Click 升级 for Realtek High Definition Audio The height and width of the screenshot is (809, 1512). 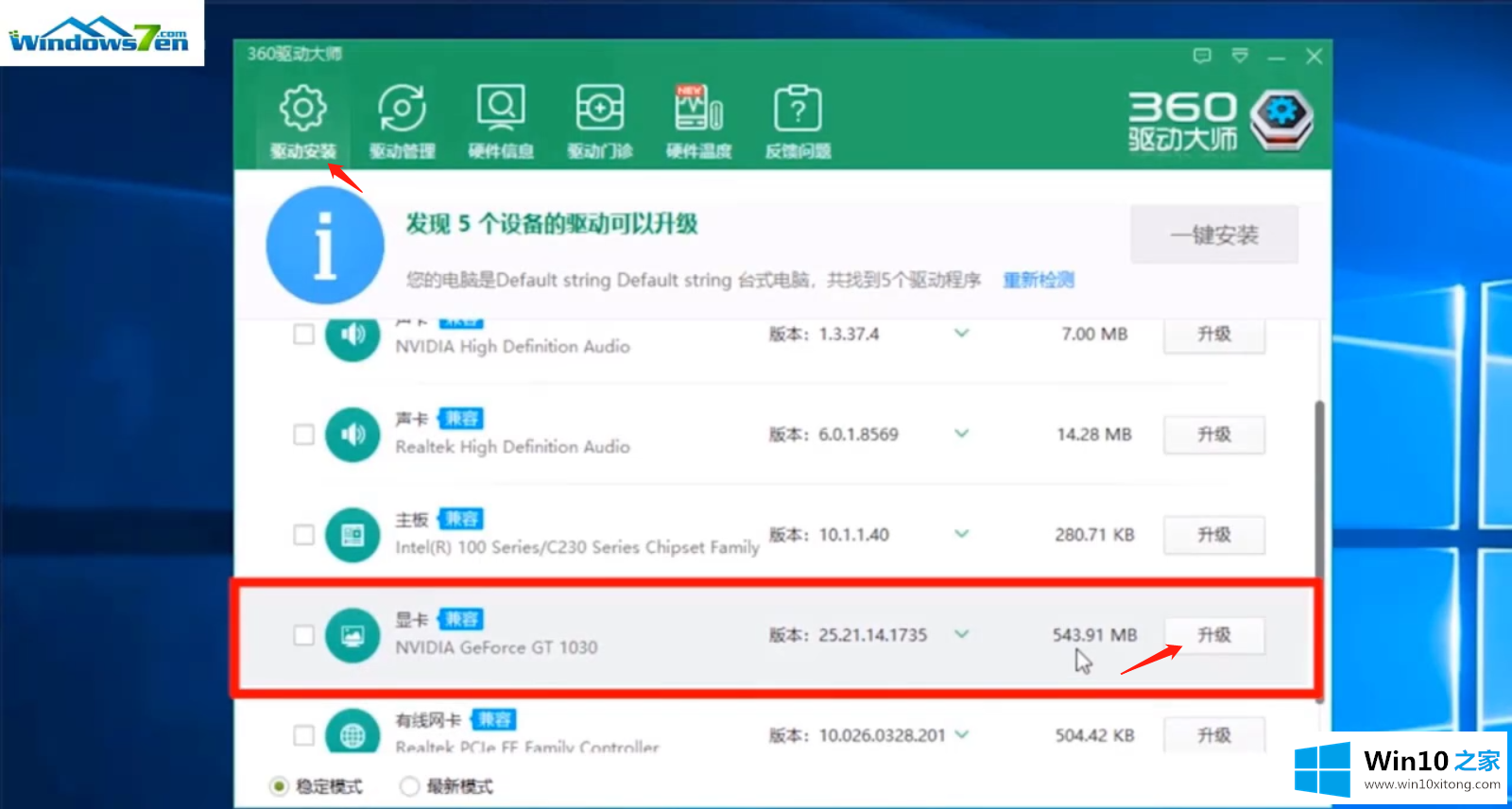click(1214, 435)
